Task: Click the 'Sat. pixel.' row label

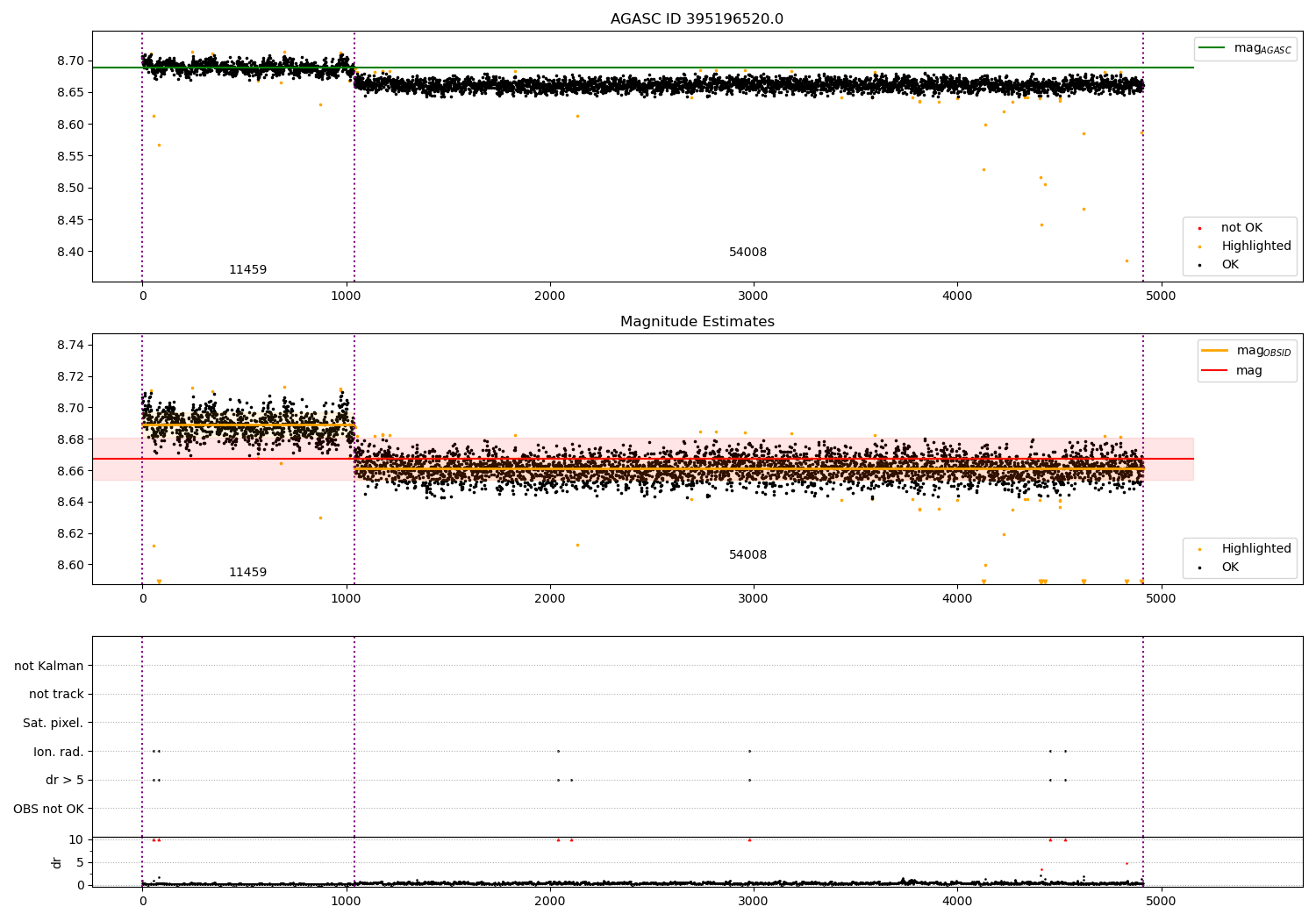Action: click(54, 723)
